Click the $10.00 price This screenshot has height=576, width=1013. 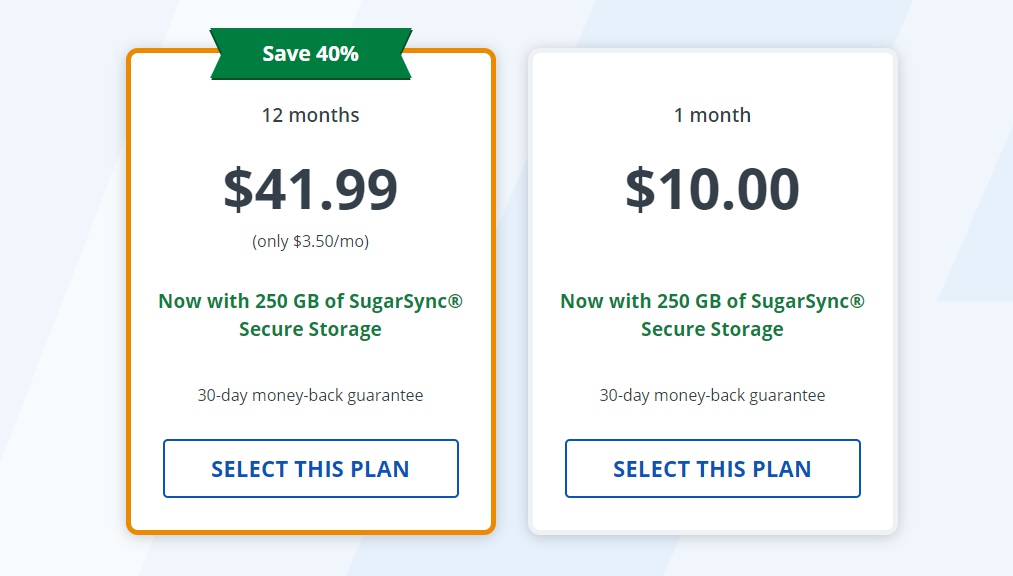(x=713, y=189)
